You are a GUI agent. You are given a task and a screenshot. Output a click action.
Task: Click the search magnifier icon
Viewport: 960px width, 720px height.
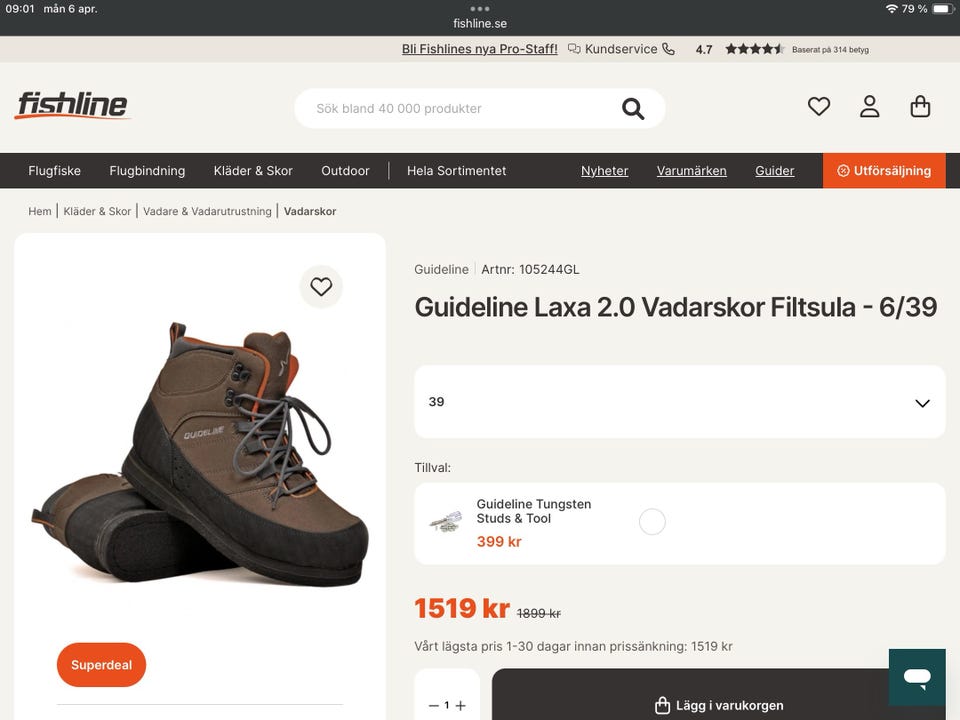click(x=633, y=109)
